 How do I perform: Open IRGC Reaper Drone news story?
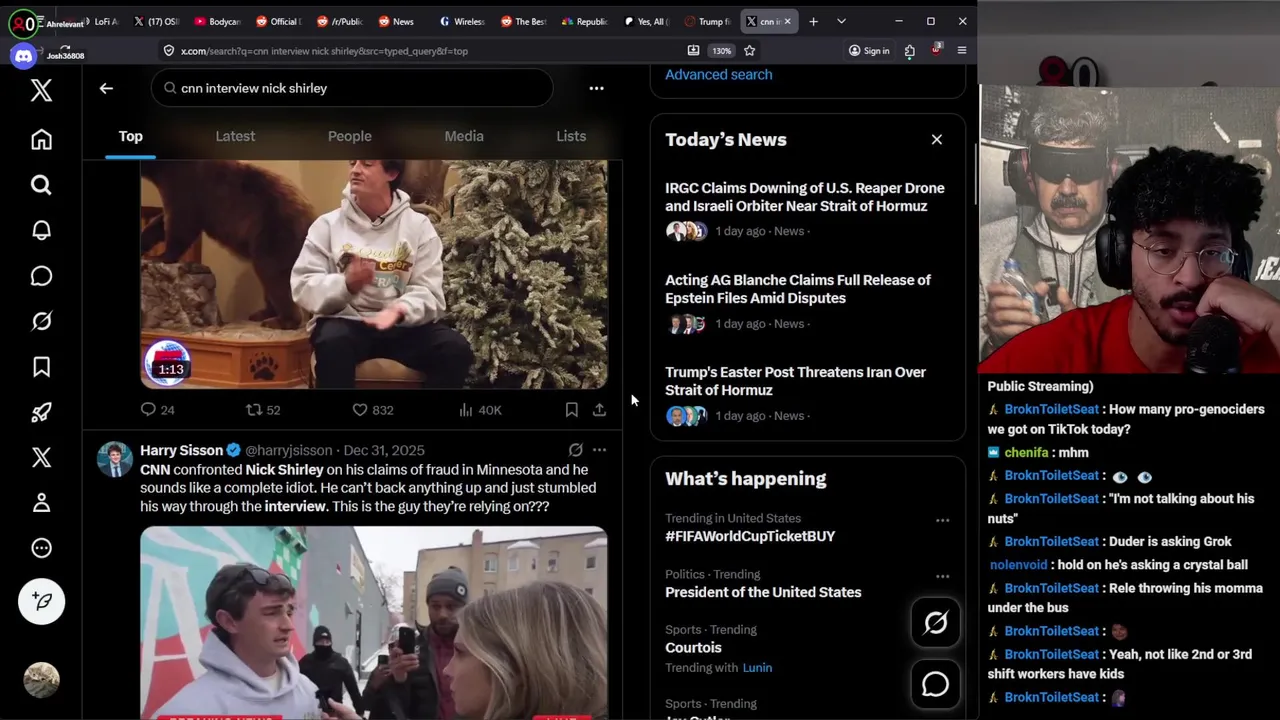[x=805, y=197]
